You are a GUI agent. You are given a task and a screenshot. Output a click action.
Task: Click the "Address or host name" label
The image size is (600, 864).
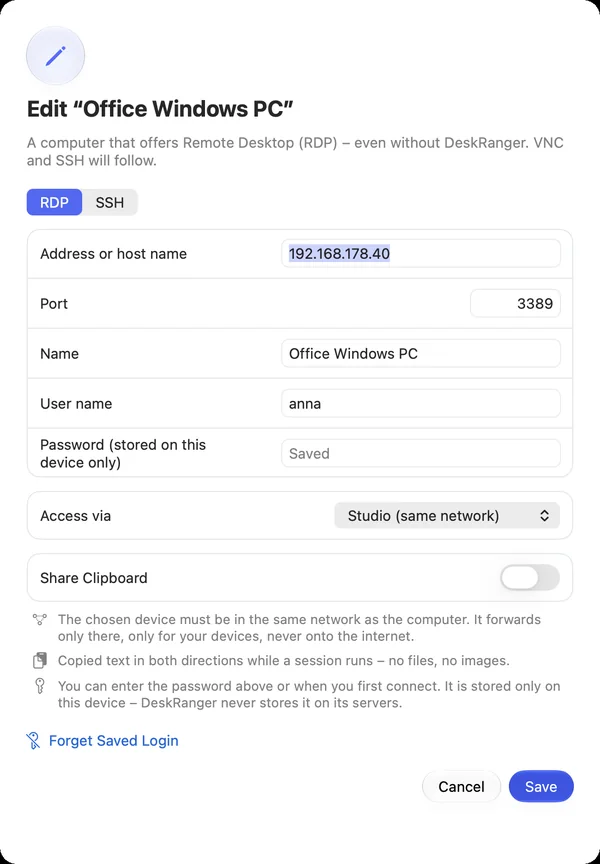113,253
